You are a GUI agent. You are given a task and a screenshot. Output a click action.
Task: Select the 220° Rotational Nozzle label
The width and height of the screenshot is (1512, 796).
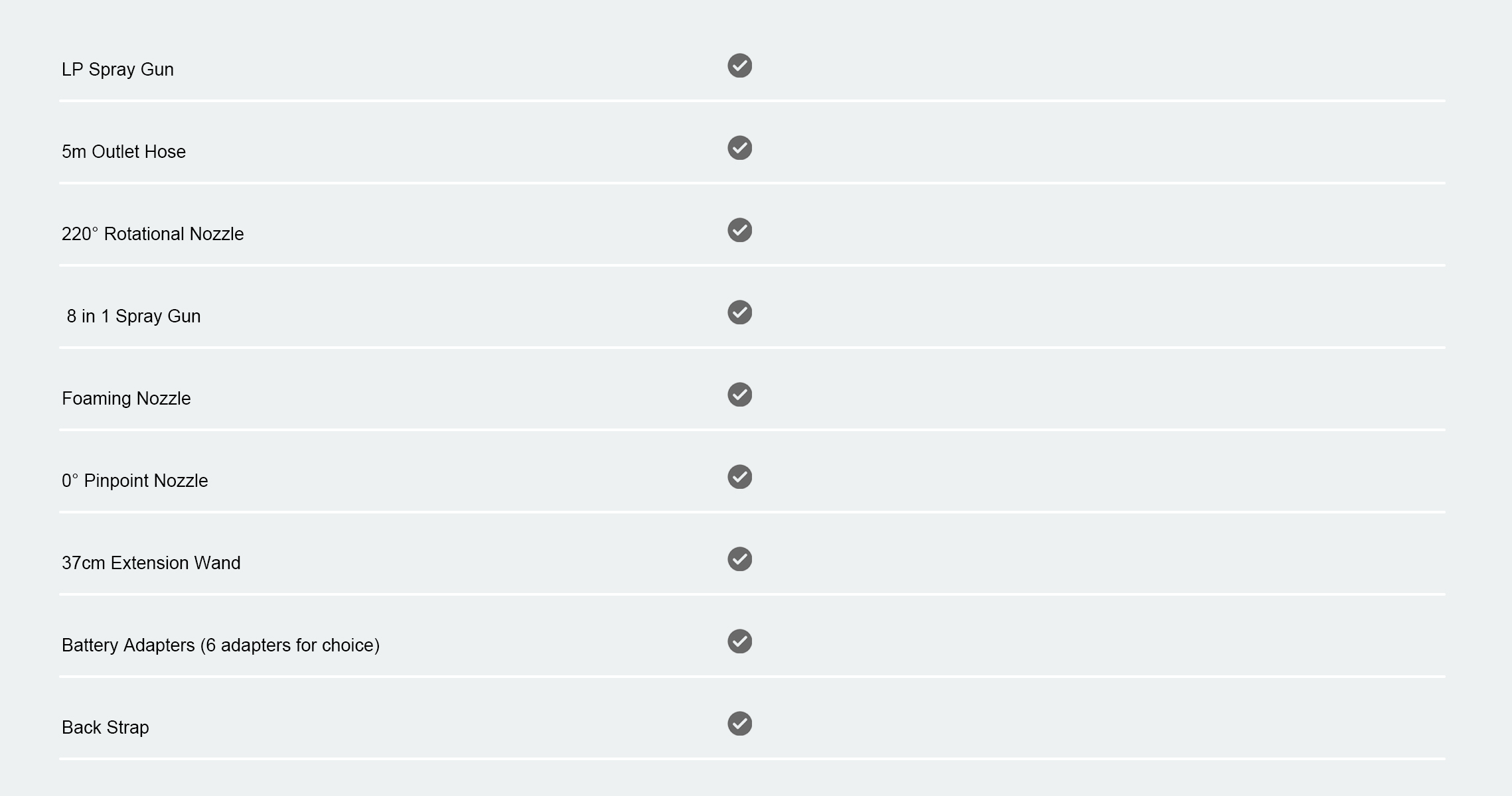click(153, 234)
